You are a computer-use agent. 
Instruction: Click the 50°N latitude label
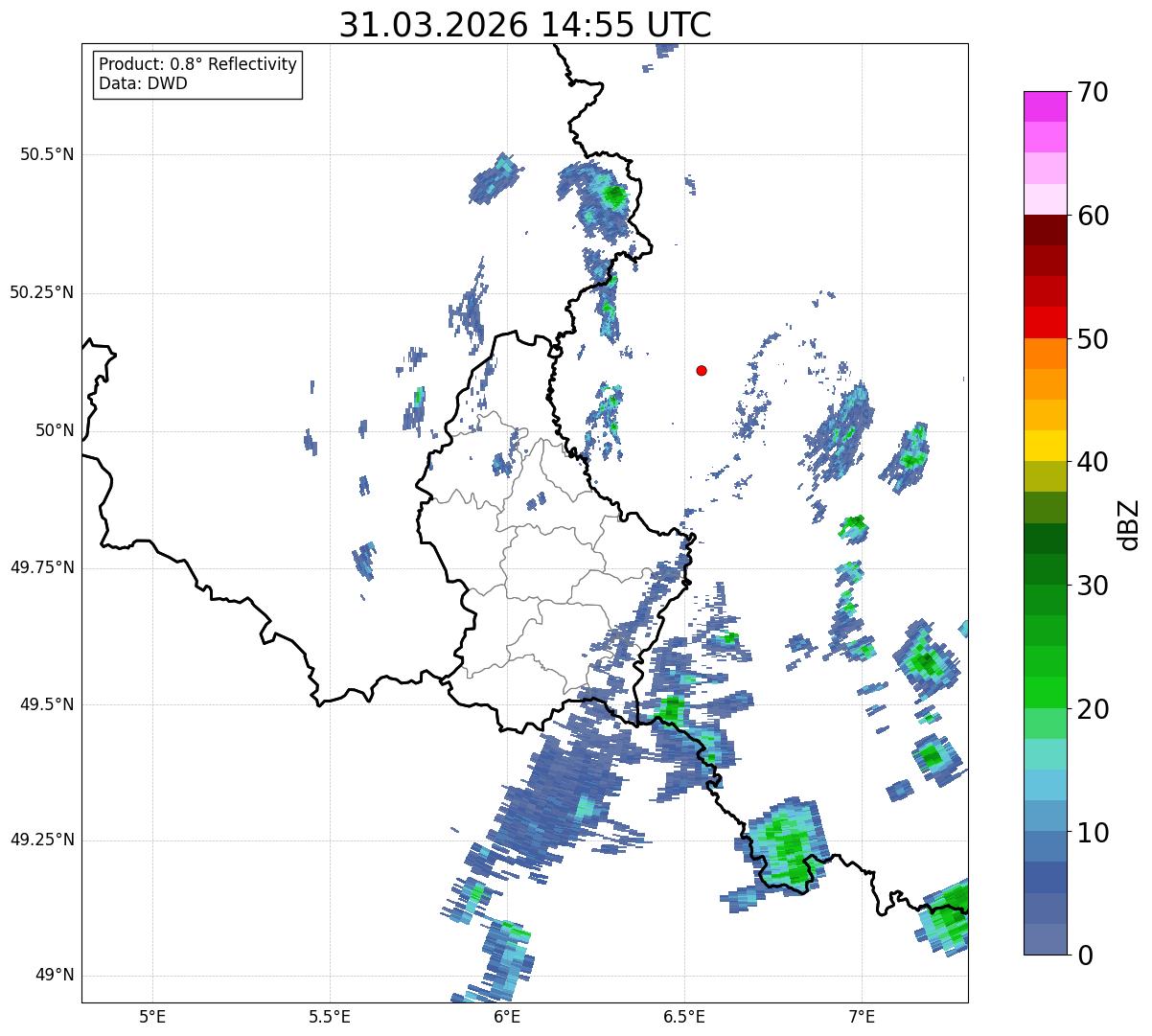(x=55, y=430)
